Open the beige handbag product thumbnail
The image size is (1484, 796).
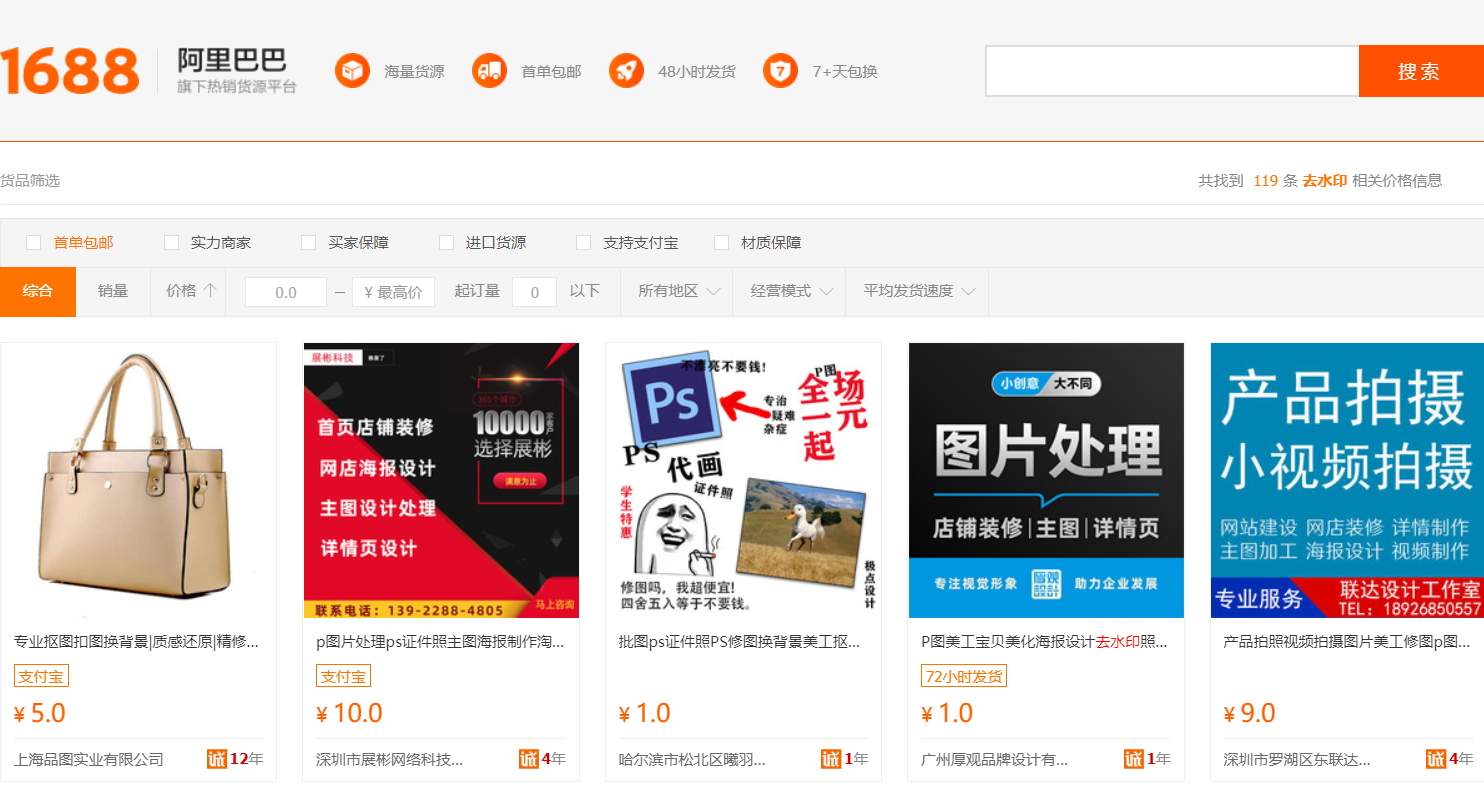click(138, 481)
